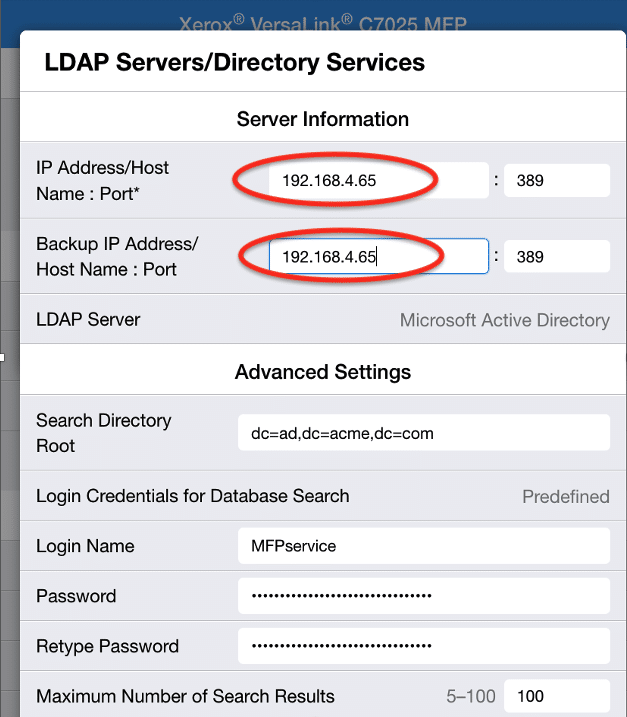Click the LDAP Server label text

(x=88, y=320)
